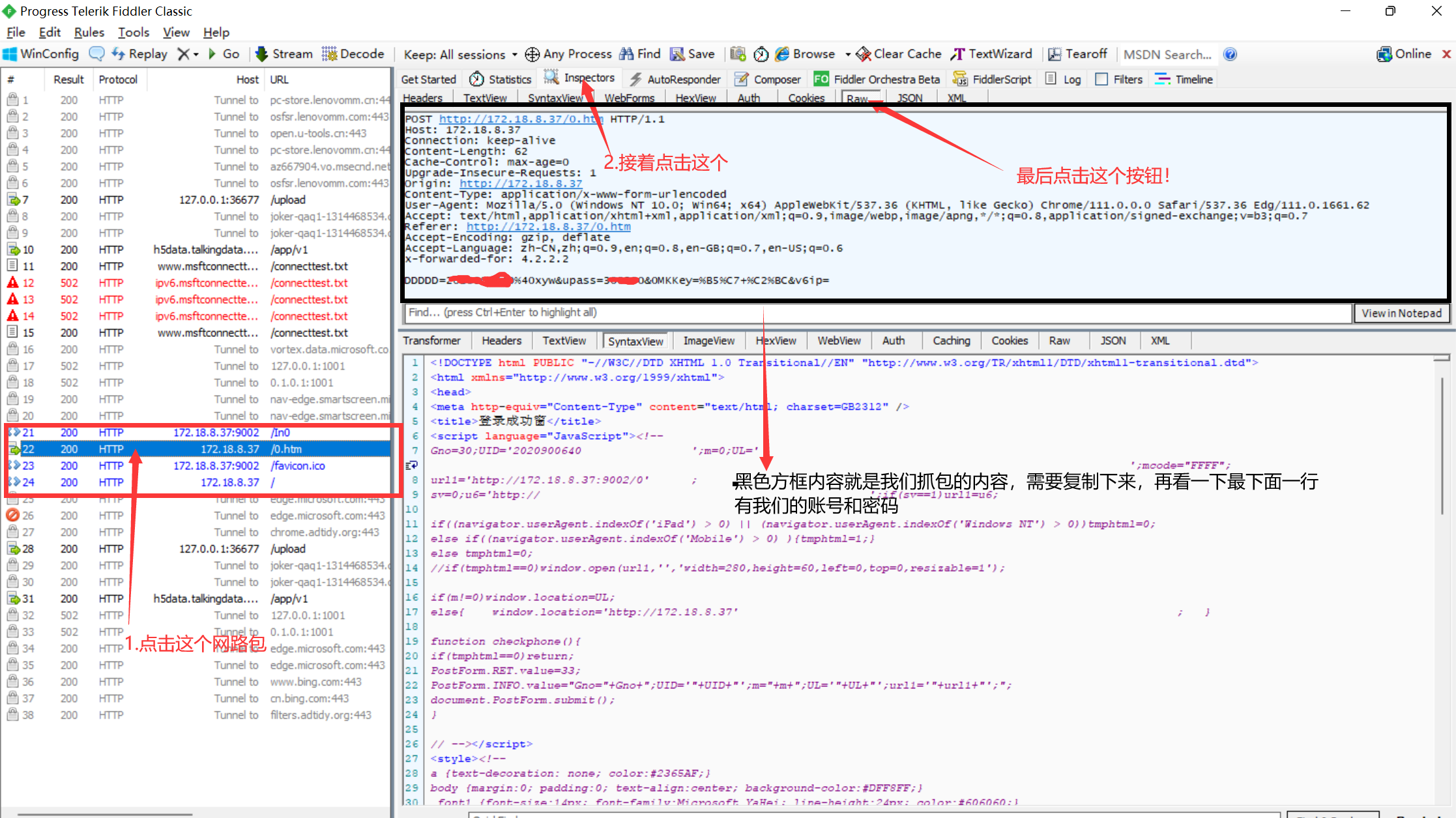Click the response view vertical scrollbar
The width and height of the screenshot is (1456, 818).
[1442, 447]
